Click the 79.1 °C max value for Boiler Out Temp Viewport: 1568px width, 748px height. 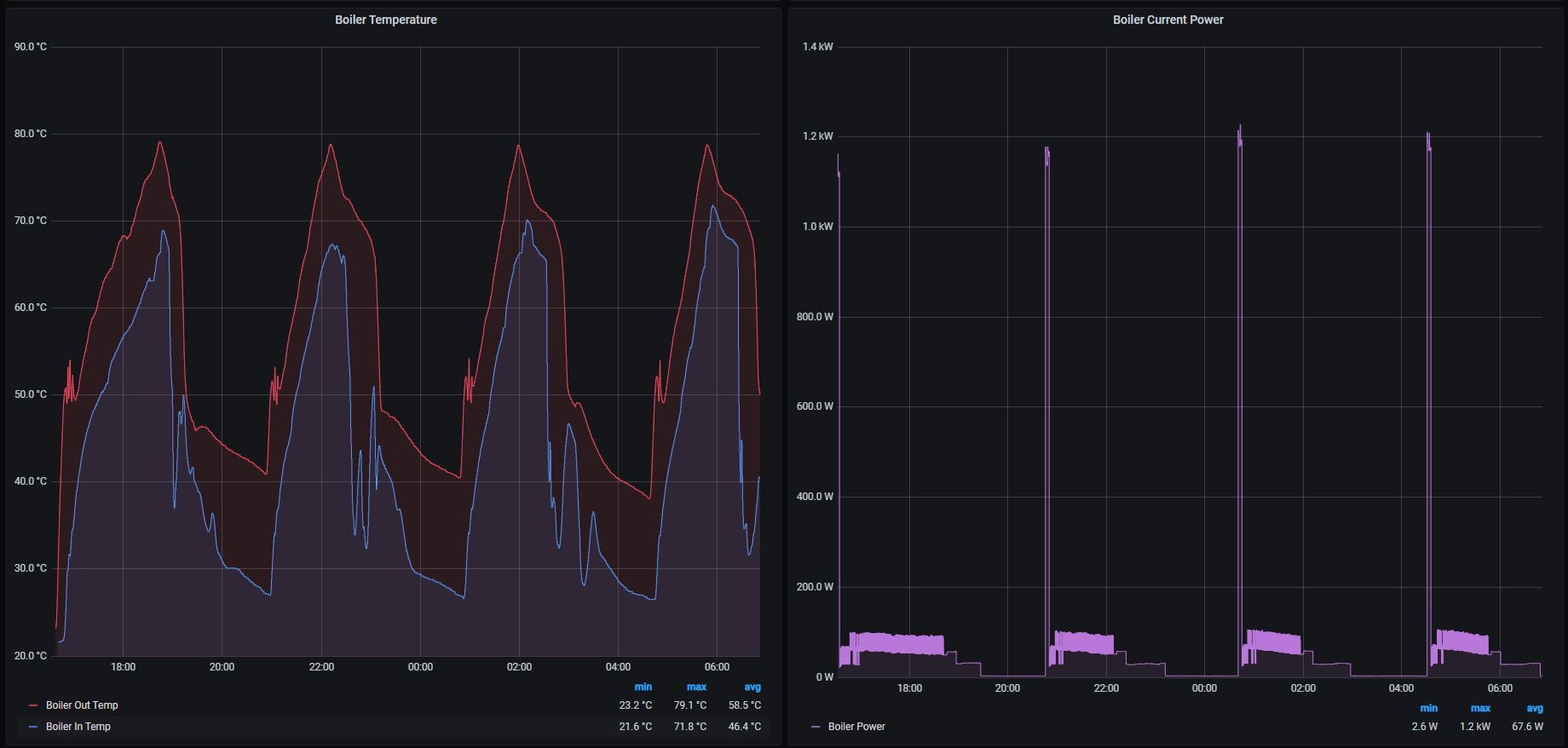click(x=689, y=705)
